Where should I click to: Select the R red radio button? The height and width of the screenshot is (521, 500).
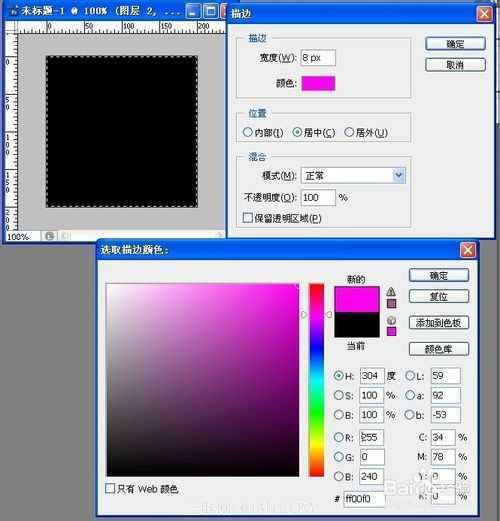(x=339, y=437)
